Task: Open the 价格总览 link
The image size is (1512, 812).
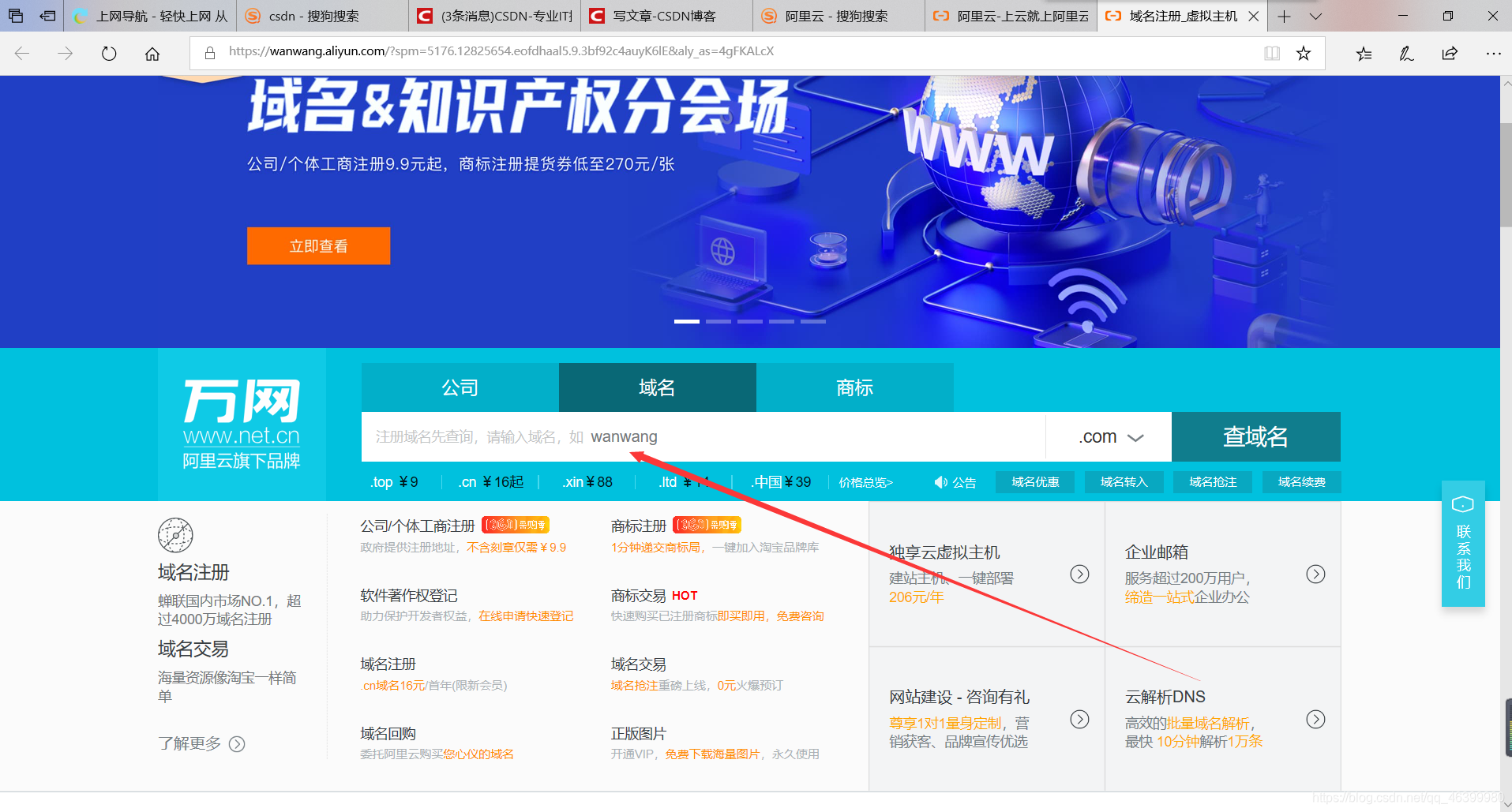Action: coord(865,482)
